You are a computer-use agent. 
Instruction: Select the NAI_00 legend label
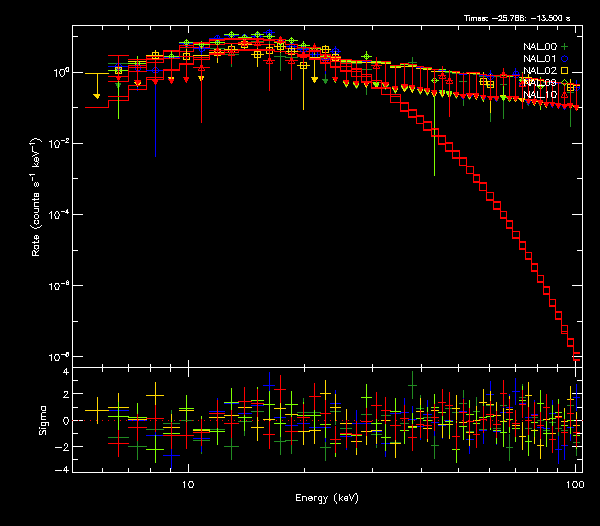click(x=540, y=47)
